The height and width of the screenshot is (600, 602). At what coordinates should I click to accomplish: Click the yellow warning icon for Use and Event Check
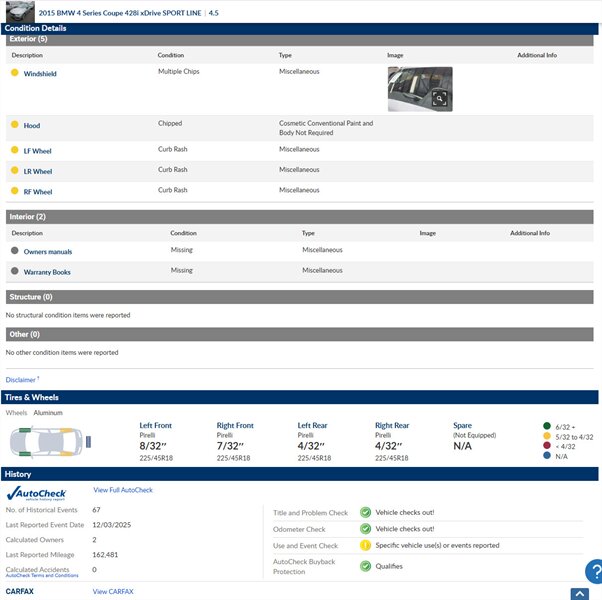click(x=366, y=546)
